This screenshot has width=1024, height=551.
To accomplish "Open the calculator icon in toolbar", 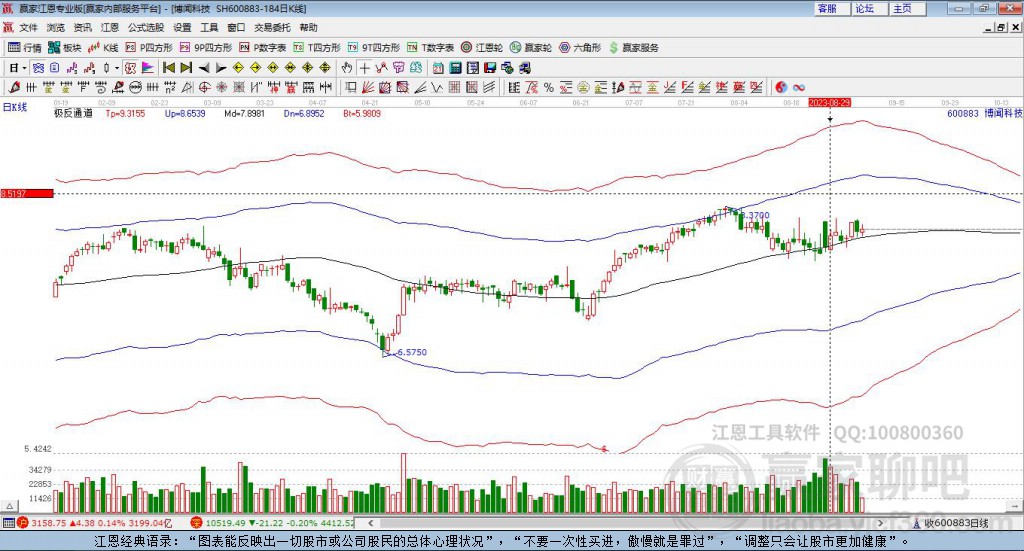I will (x=455, y=68).
